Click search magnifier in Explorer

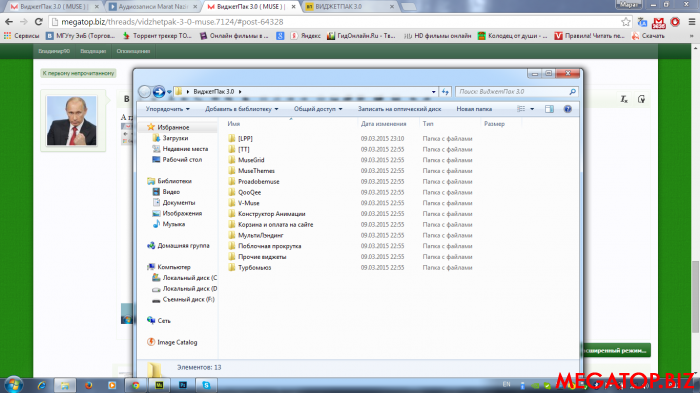(572, 92)
